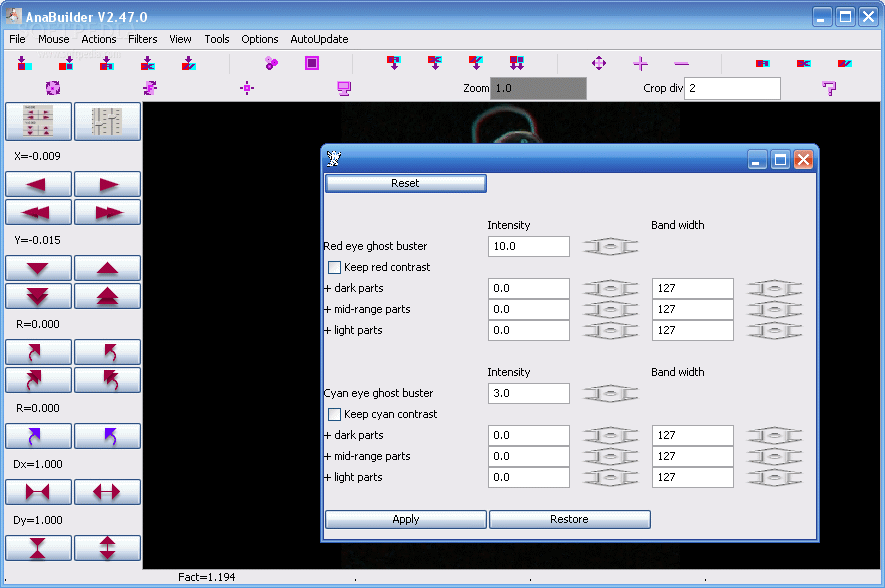
Task: Maximize the ghost buster dialog window
Action: click(780, 160)
